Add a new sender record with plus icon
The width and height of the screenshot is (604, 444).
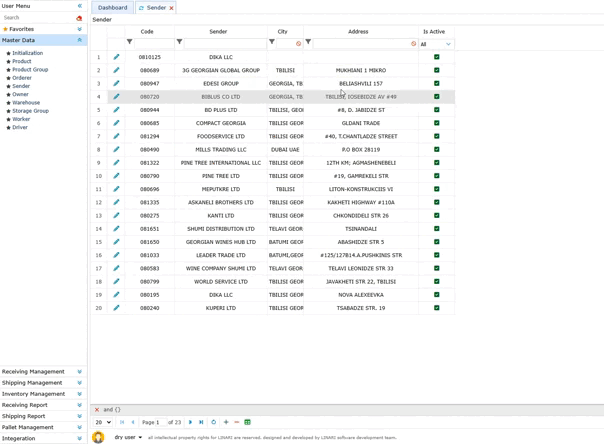point(226,422)
